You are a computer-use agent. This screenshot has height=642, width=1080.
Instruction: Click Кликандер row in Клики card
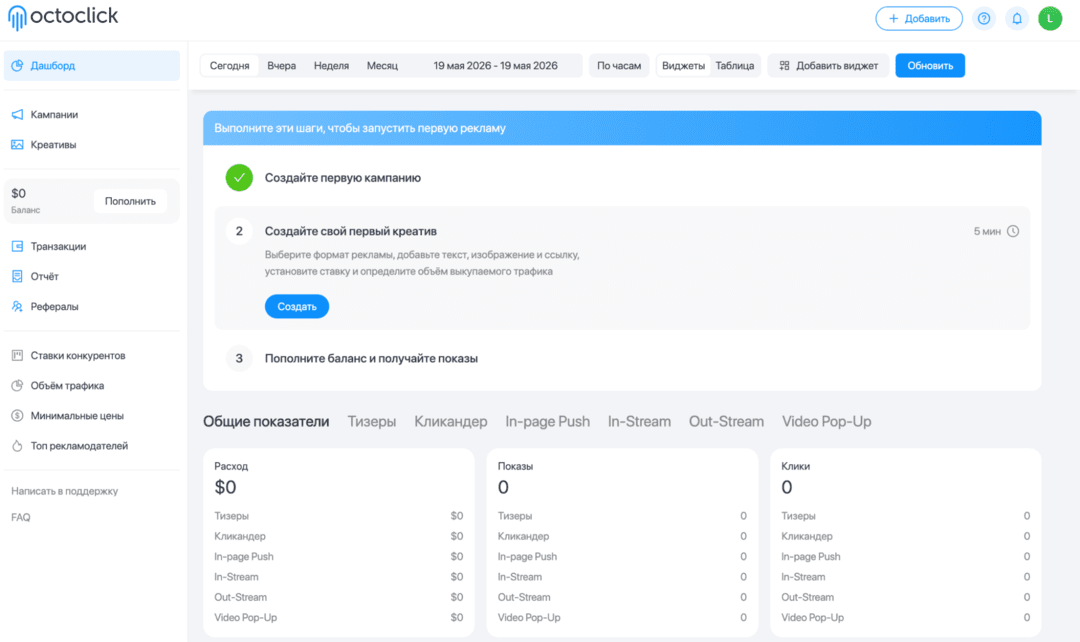906,537
